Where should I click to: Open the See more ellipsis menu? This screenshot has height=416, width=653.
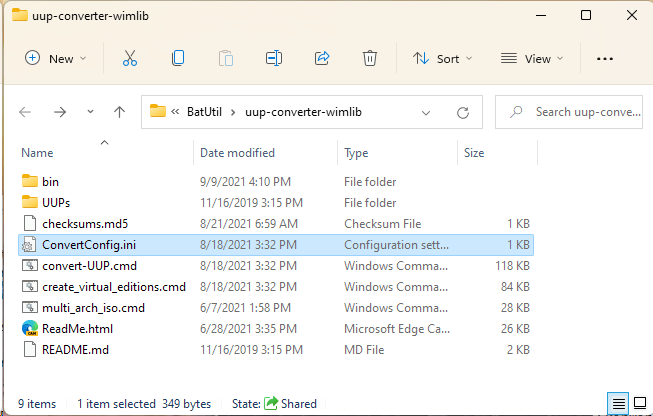tap(604, 59)
